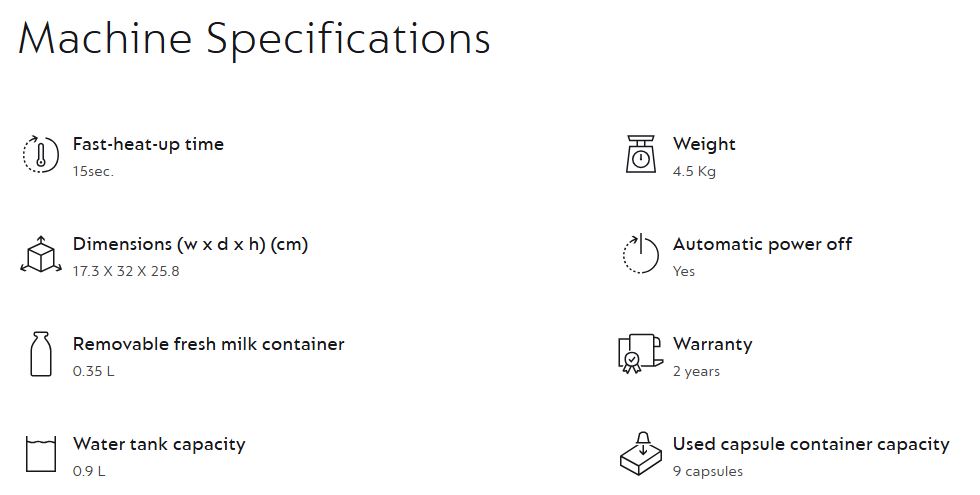
Task: Click the 9 capsules capacity value
Action: click(x=708, y=471)
